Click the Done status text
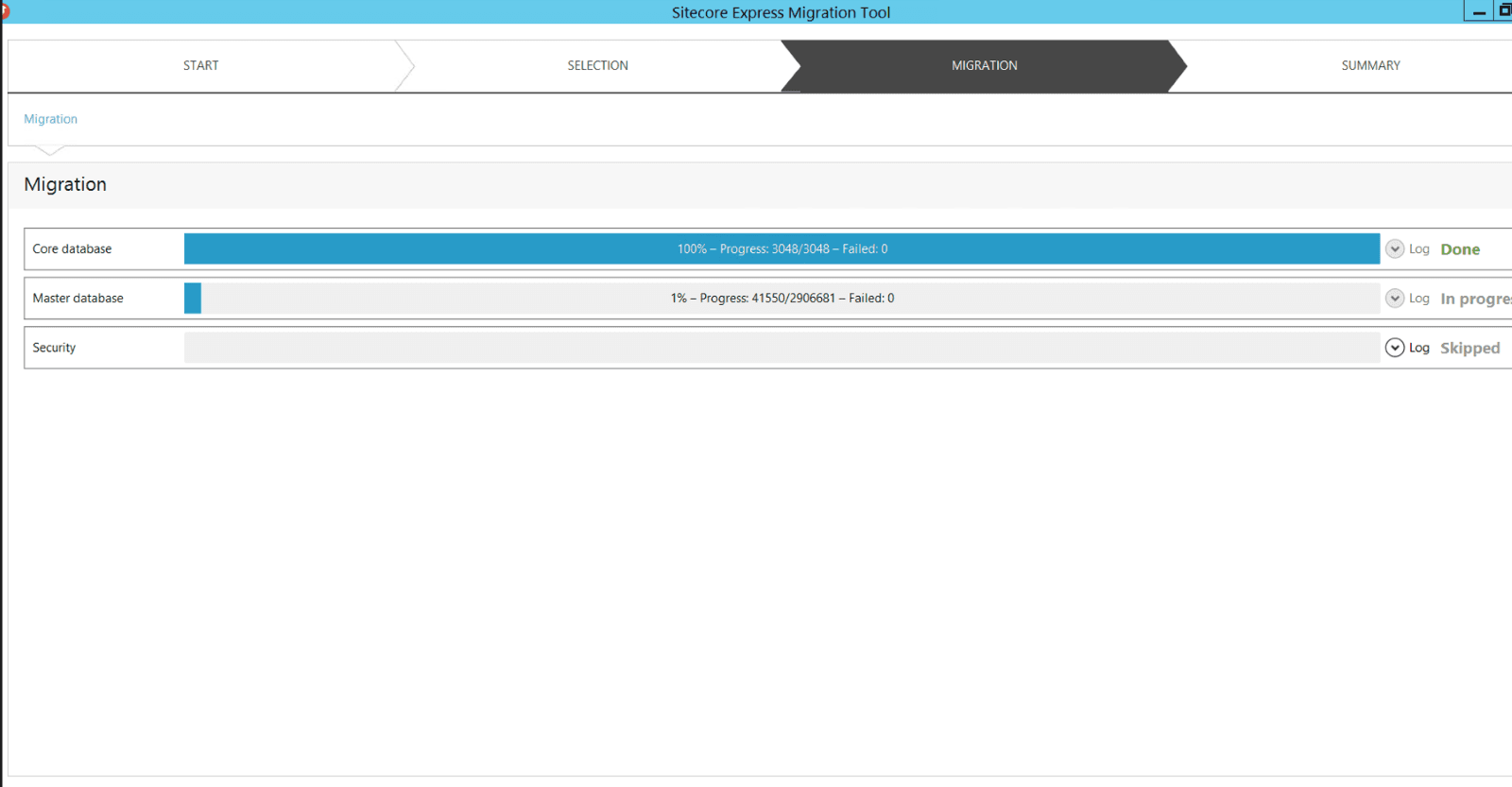 [x=1460, y=249]
